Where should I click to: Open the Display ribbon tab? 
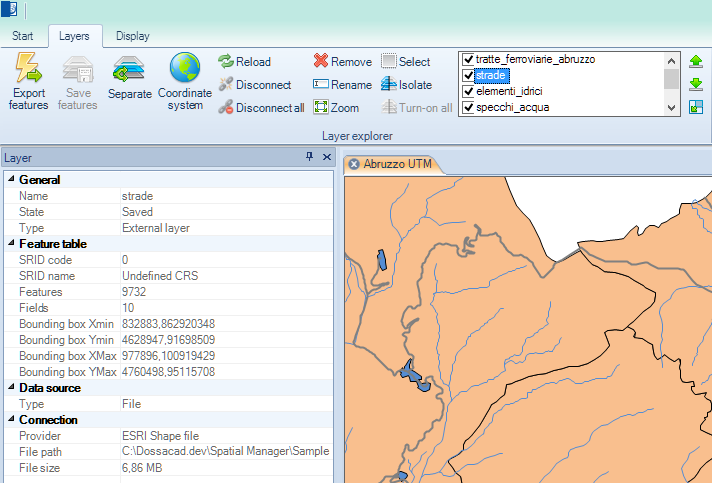[132, 36]
